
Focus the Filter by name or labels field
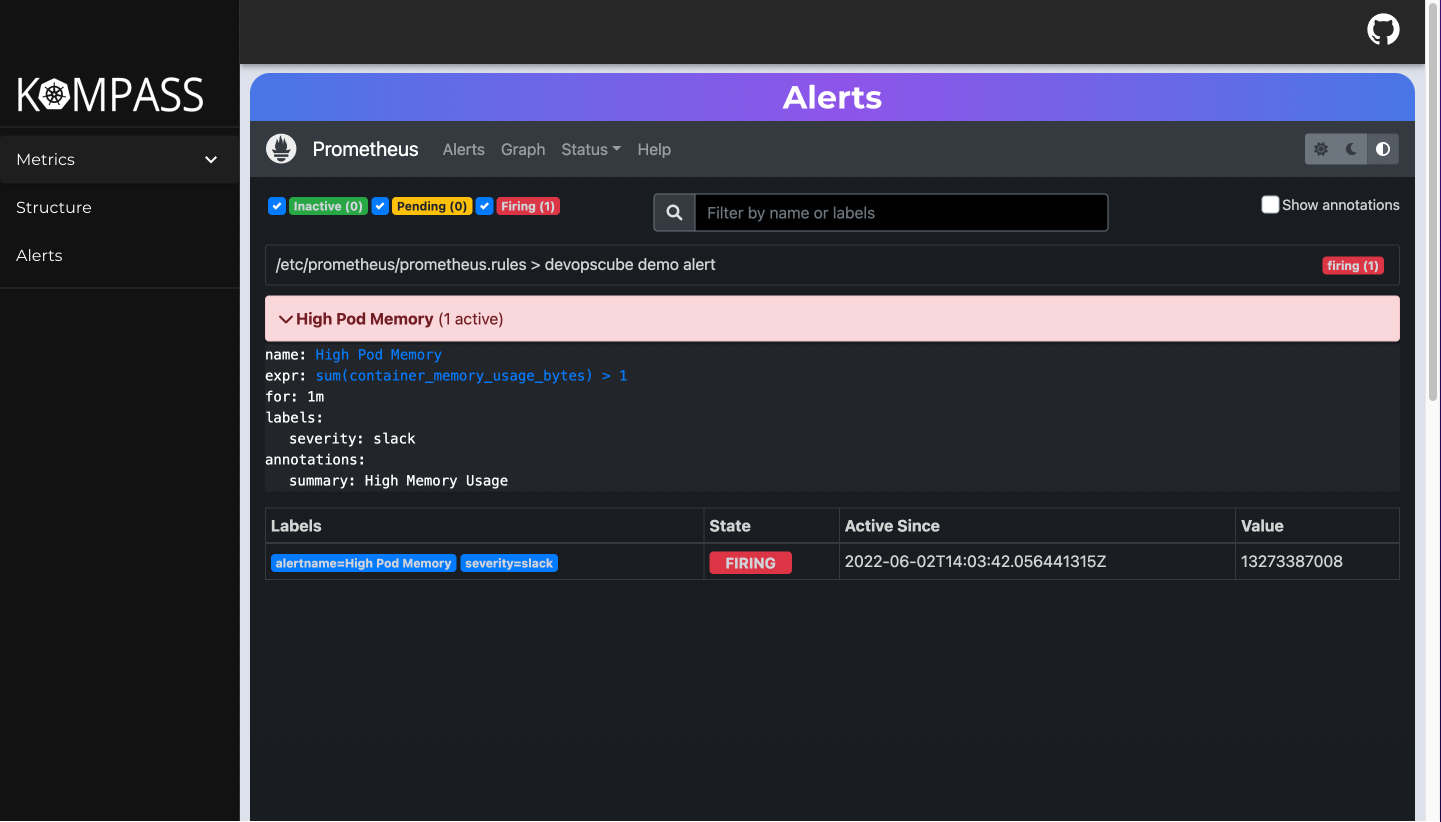click(900, 213)
